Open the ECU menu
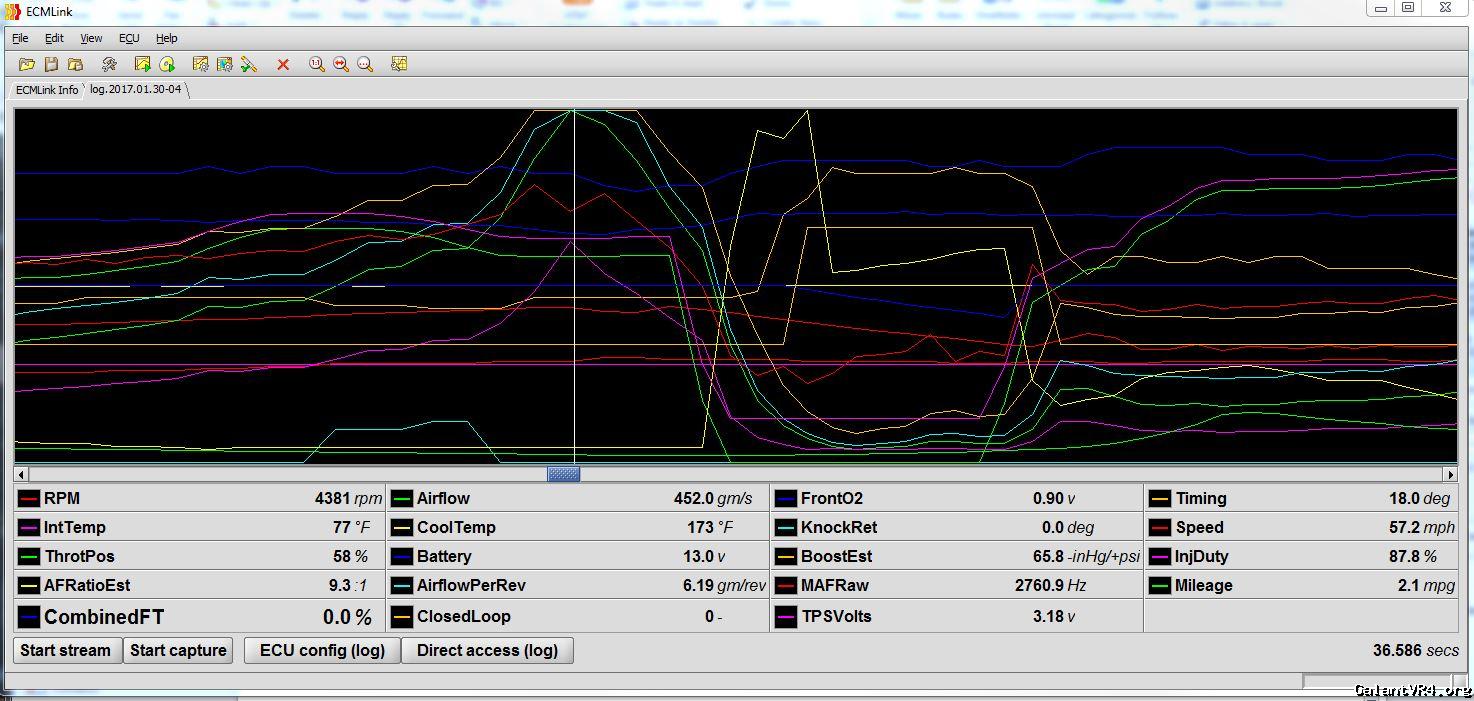Image resolution: width=1474 pixels, height=701 pixels. click(x=129, y=38)
